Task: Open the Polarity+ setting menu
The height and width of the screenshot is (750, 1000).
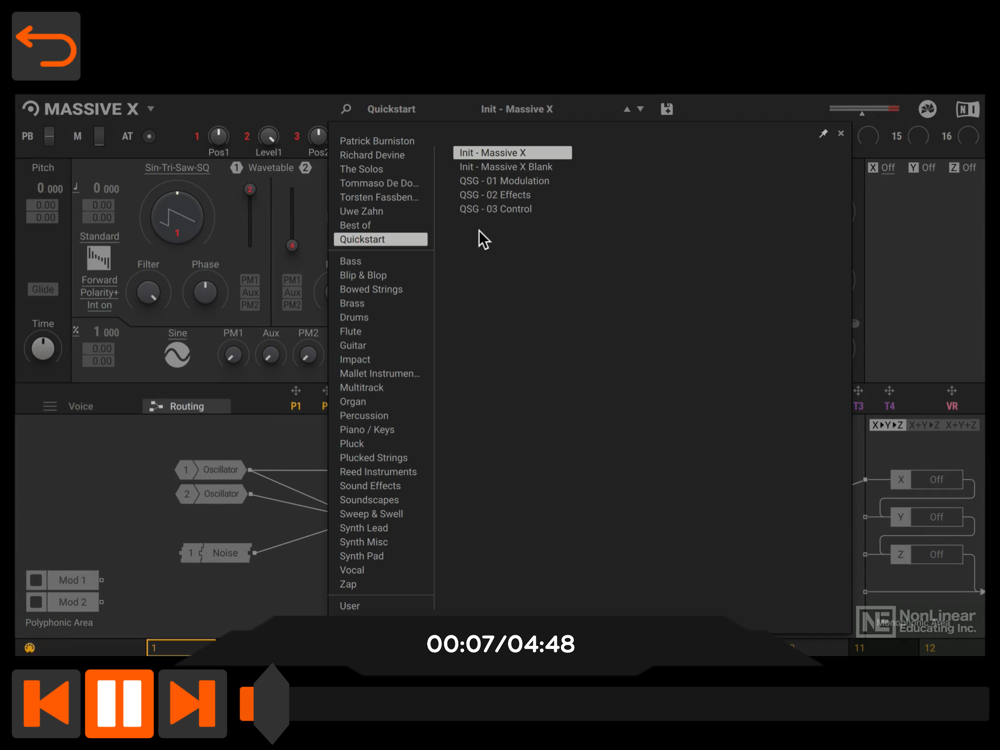Action: (99, 293)
